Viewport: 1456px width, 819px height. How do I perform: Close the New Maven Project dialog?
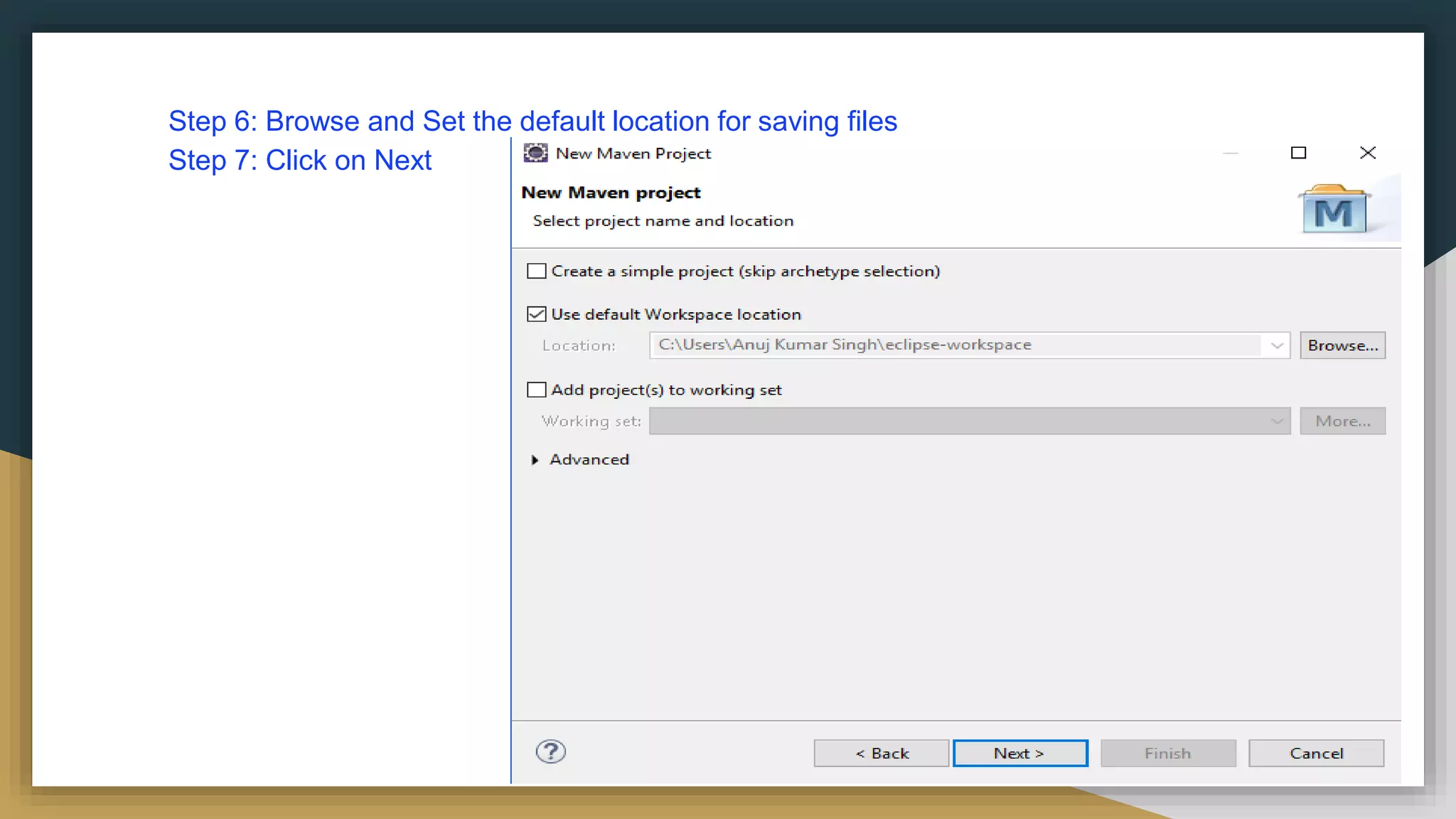pyautogui.click(x=1367, y=153)
